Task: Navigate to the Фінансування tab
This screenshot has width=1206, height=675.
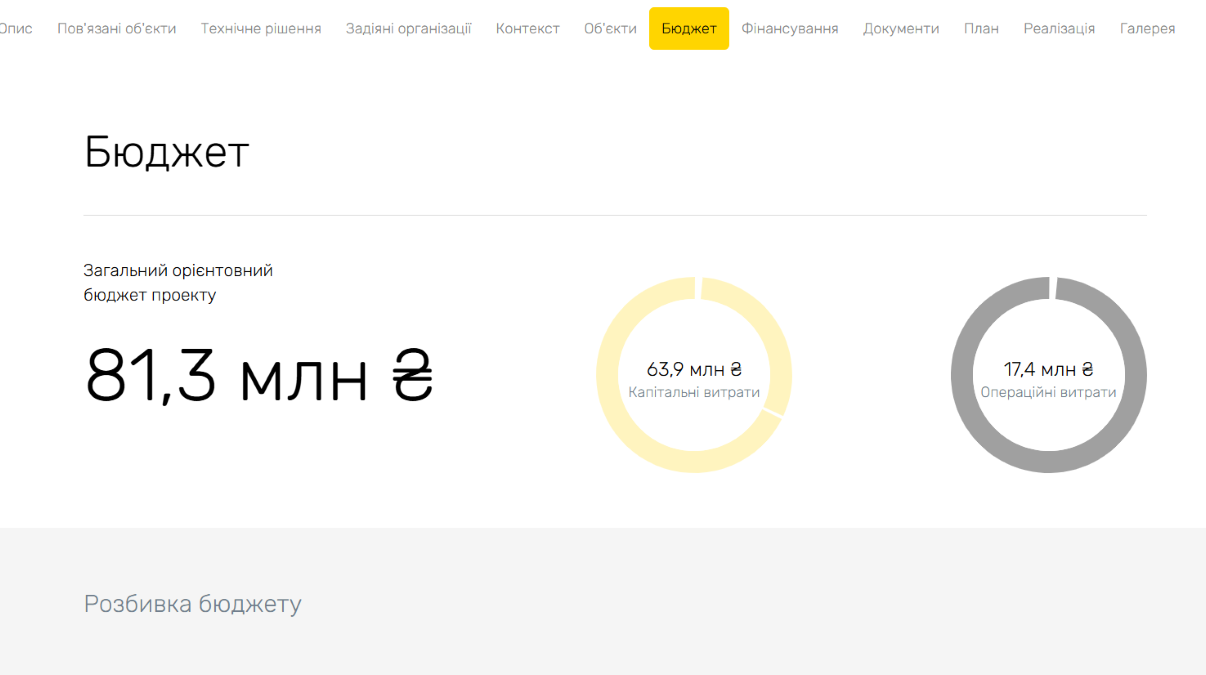Action: (x=789, y=29)
